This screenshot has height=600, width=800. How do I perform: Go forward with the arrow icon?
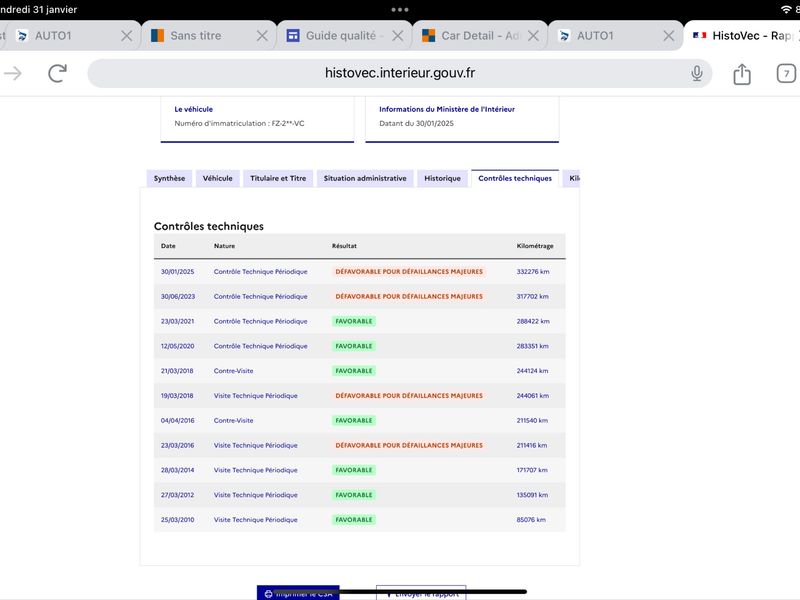click(13, 73)
